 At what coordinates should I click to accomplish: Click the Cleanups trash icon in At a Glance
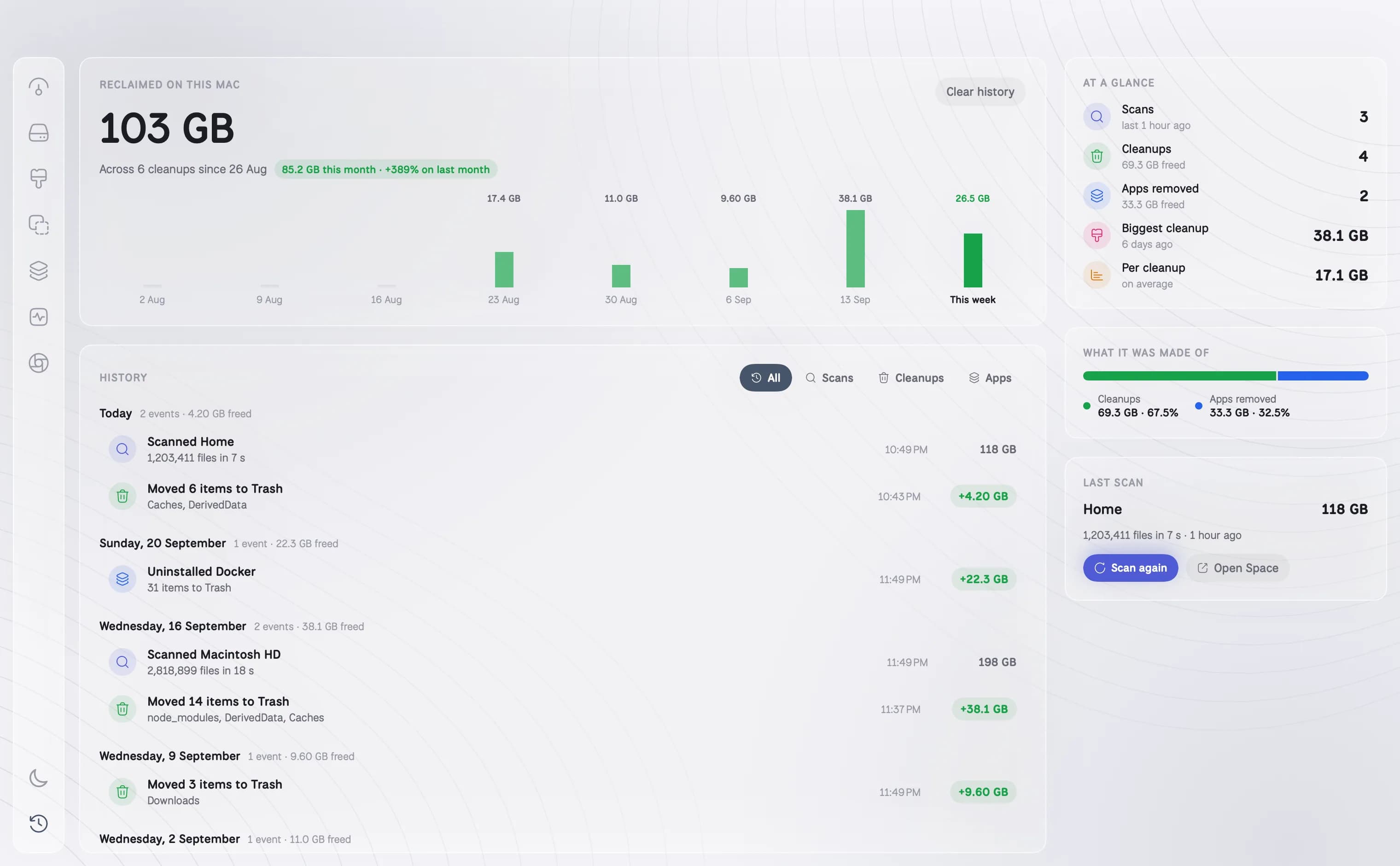pyautogui.click(x=1097, y=156)
